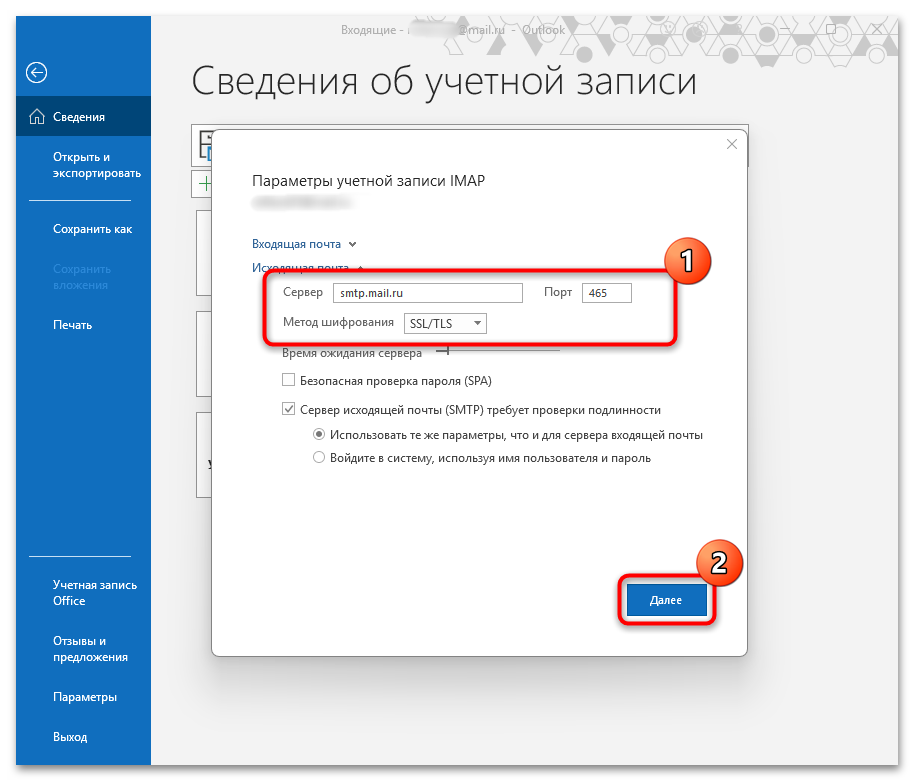Click the Сведения об учетной записи title
The width and height of the screenshot is (914, 781).
pos(444,81)
